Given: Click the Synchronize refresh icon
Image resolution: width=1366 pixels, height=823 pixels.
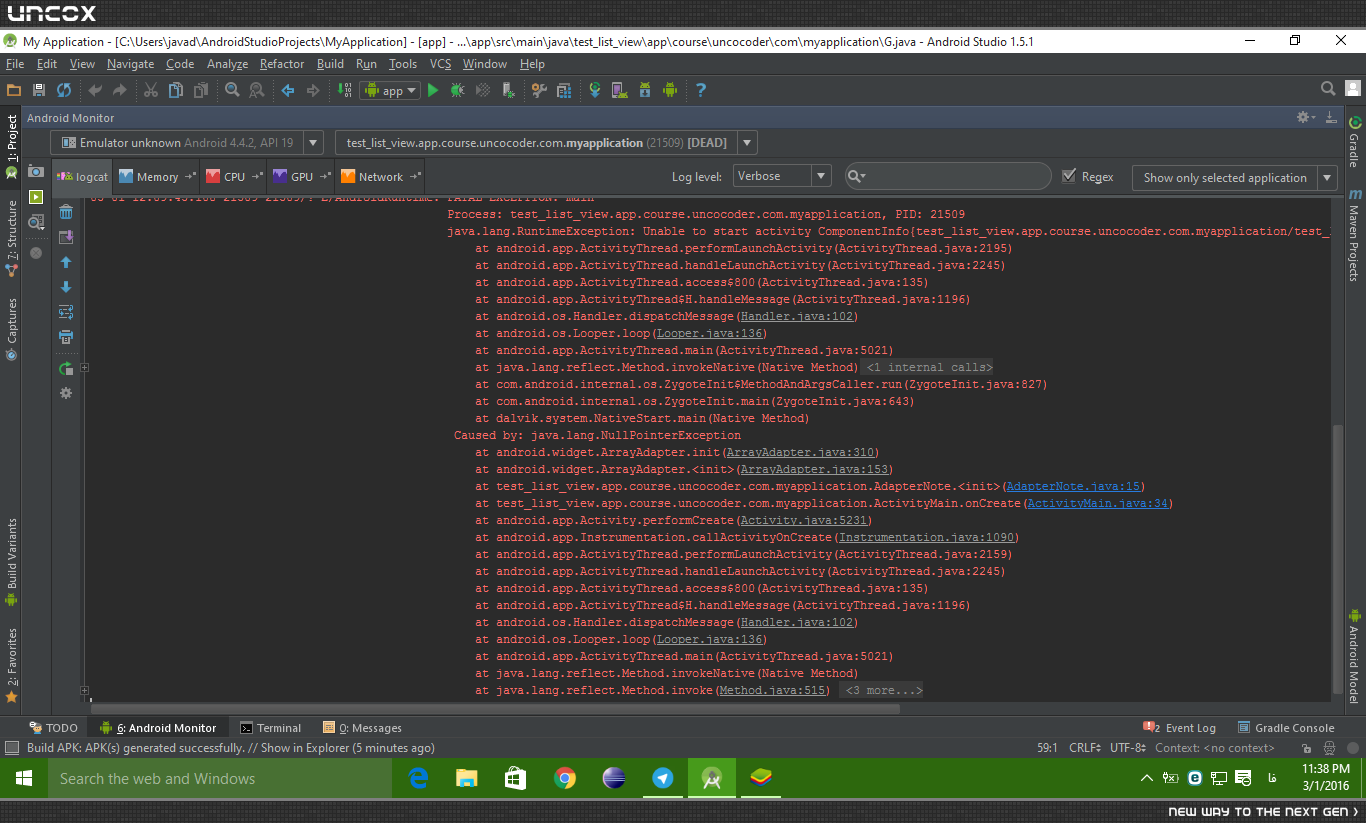Looking at the screenshot, I should point(64,90).
